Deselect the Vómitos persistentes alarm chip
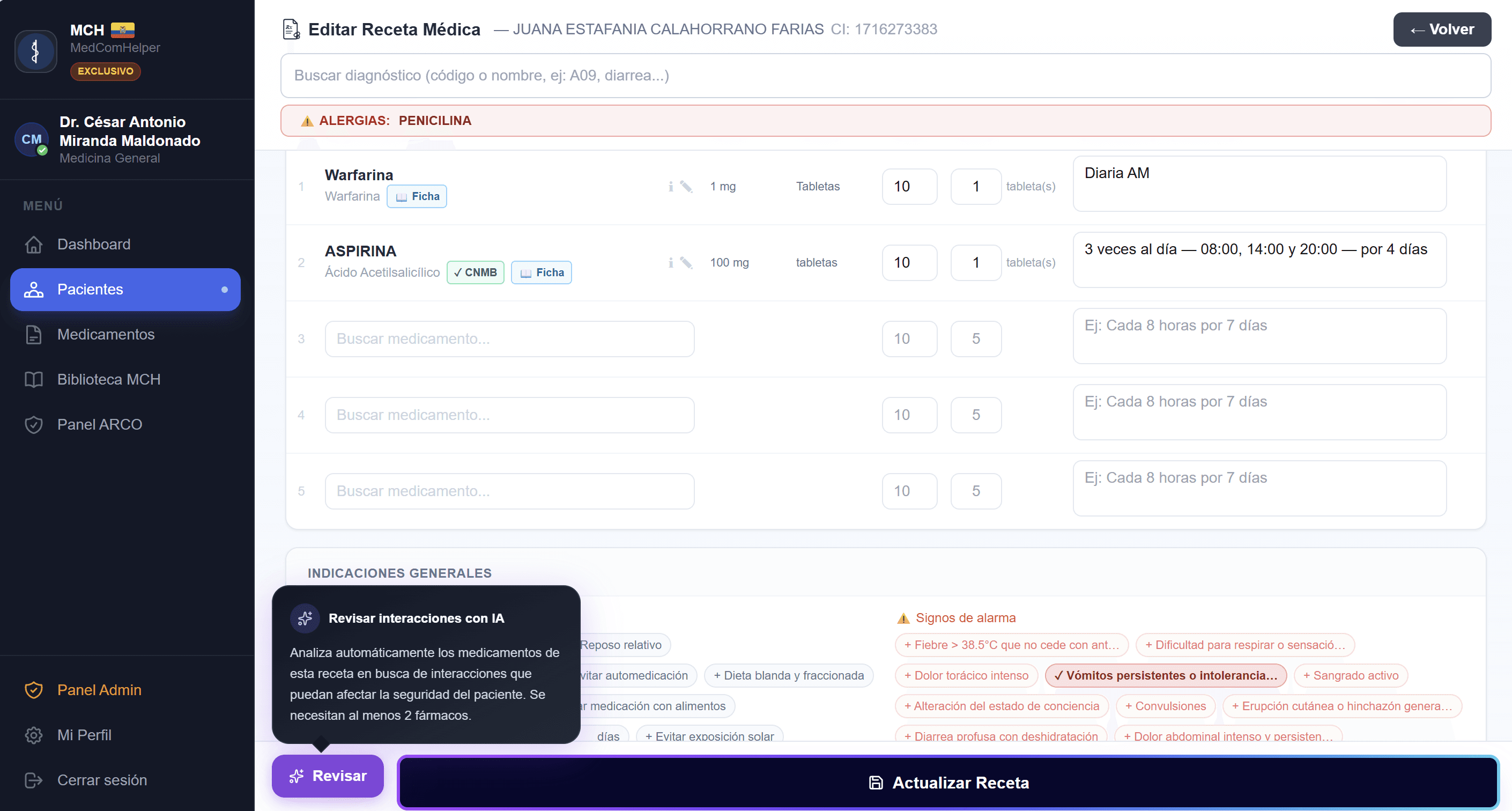1512x811 pixels. click(x=1165, y=675)
